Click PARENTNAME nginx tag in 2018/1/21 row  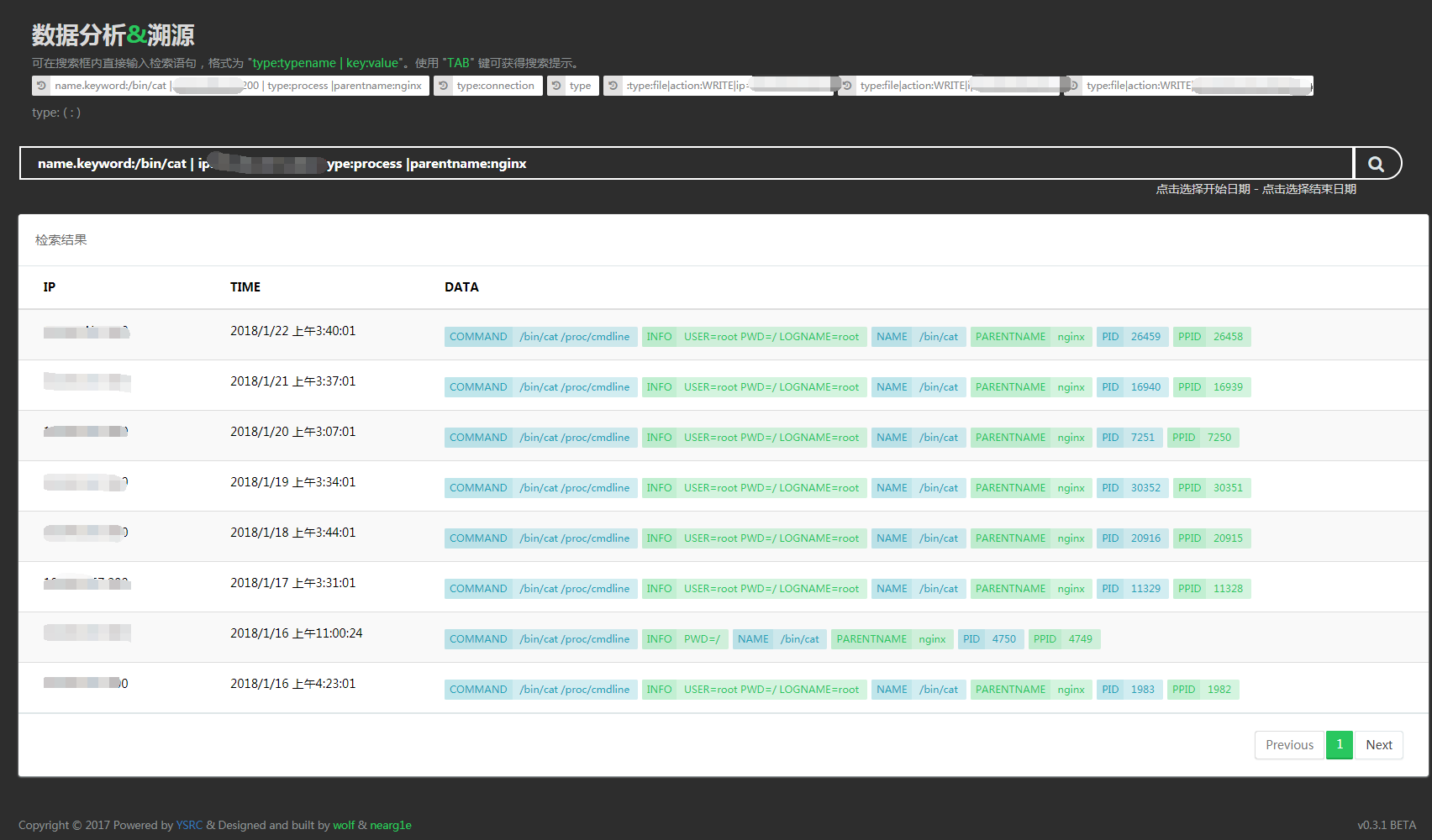coord(1031,387)
